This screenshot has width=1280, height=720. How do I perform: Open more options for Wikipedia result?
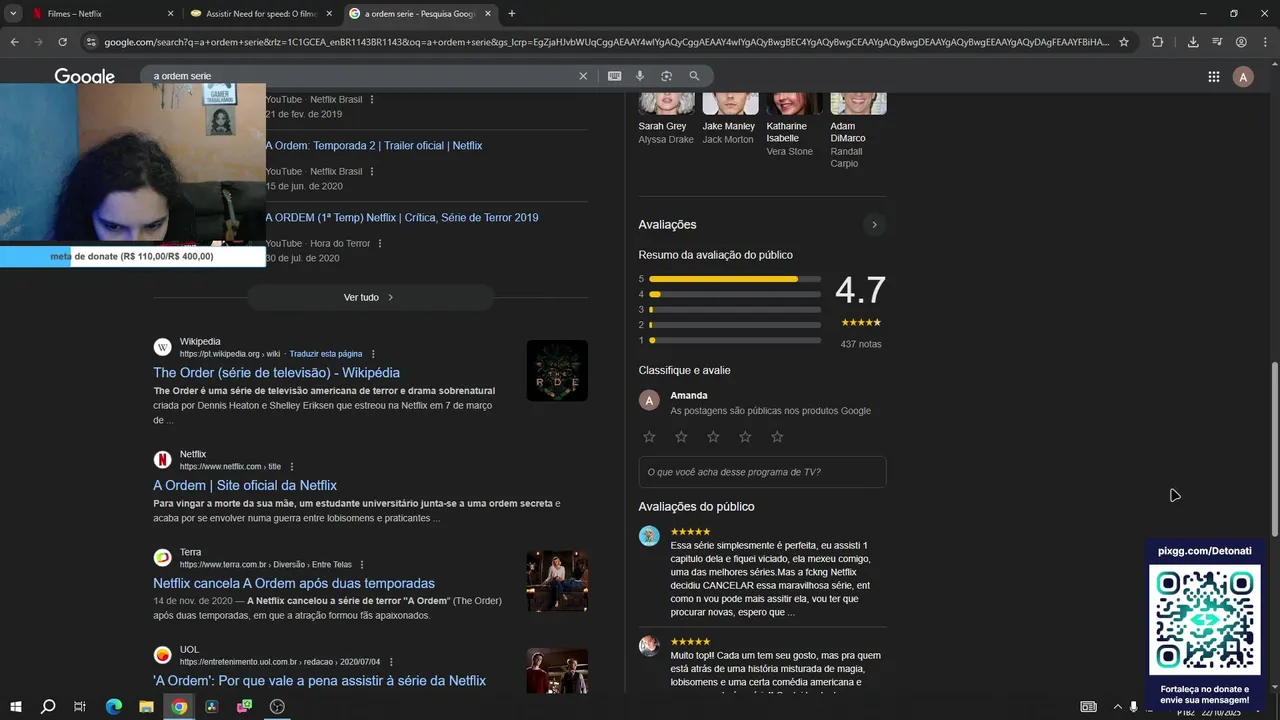pyautogui.click(x=373, y=354)
